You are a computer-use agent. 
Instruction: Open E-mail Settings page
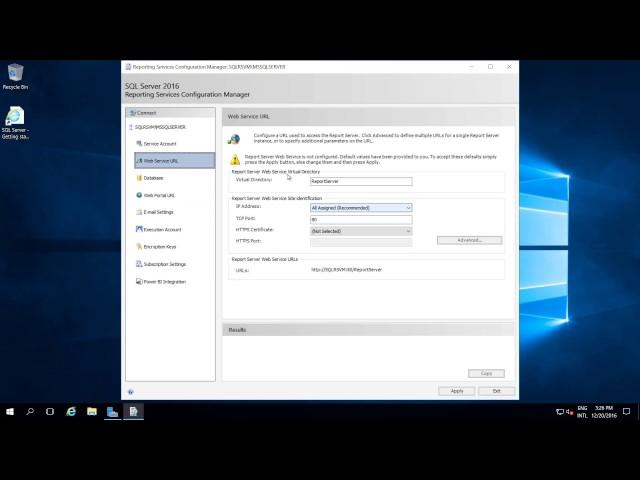click(x=158, y=212)
